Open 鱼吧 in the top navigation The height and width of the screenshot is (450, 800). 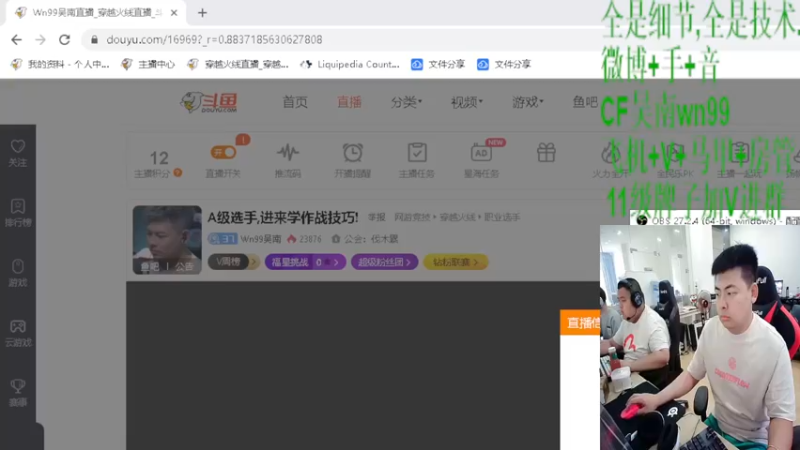coord(585,102)
